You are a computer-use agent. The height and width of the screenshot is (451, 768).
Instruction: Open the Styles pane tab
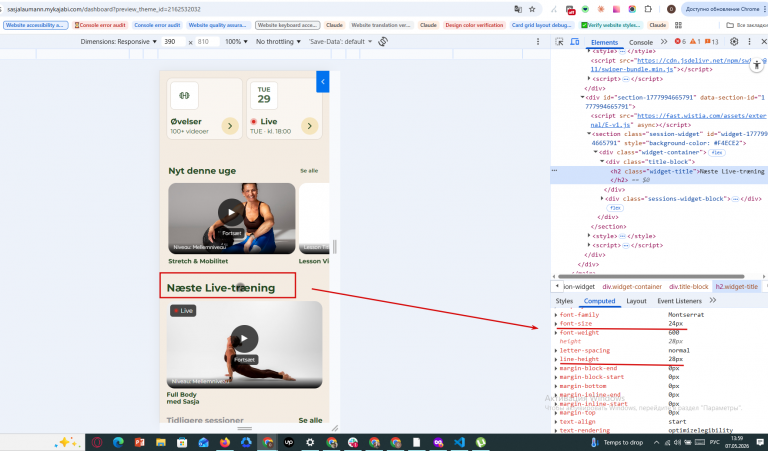tap(564, 301)
